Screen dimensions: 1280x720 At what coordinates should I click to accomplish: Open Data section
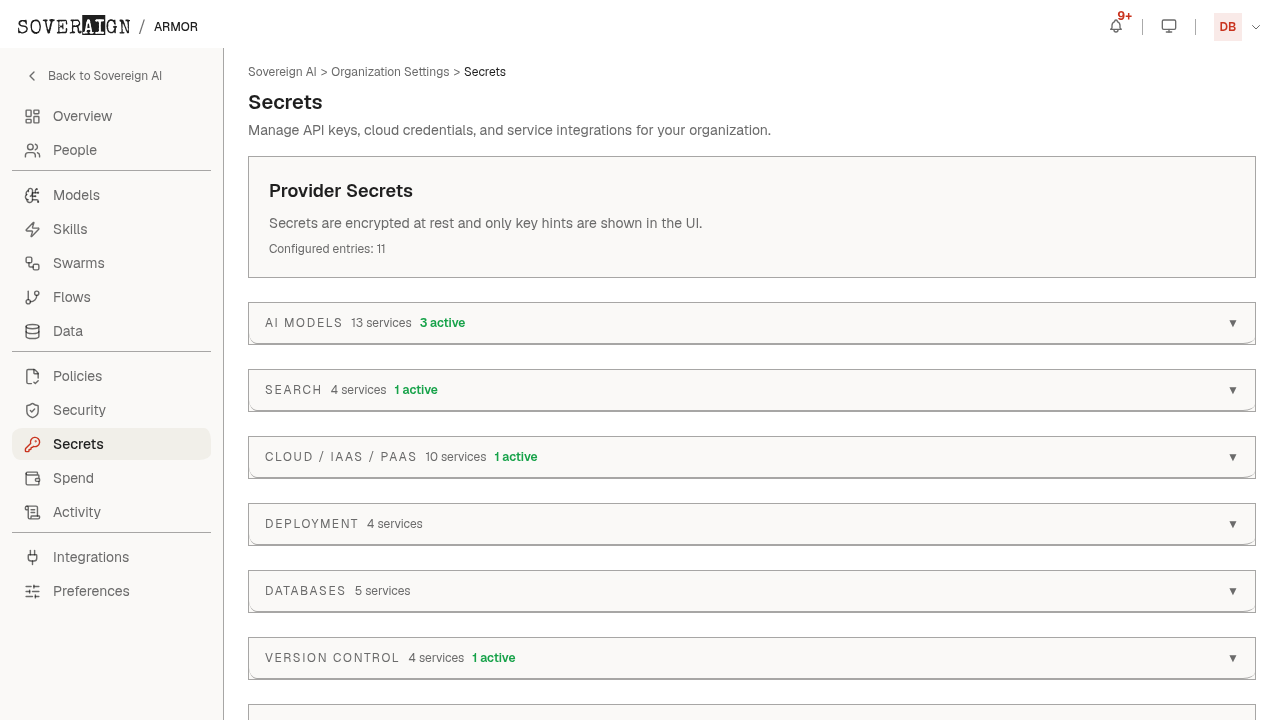click(x=111, y=331)
